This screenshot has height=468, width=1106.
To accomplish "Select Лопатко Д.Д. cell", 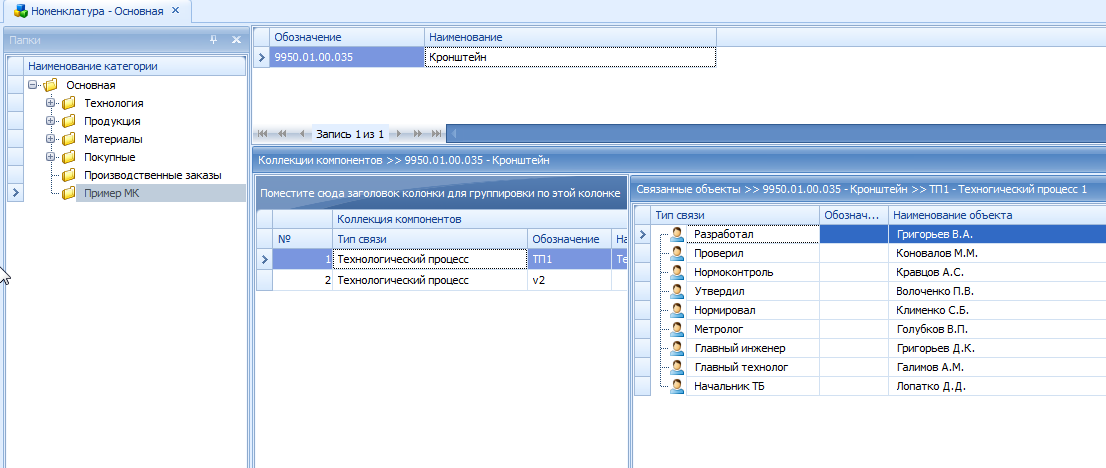I will coord(997,386).
